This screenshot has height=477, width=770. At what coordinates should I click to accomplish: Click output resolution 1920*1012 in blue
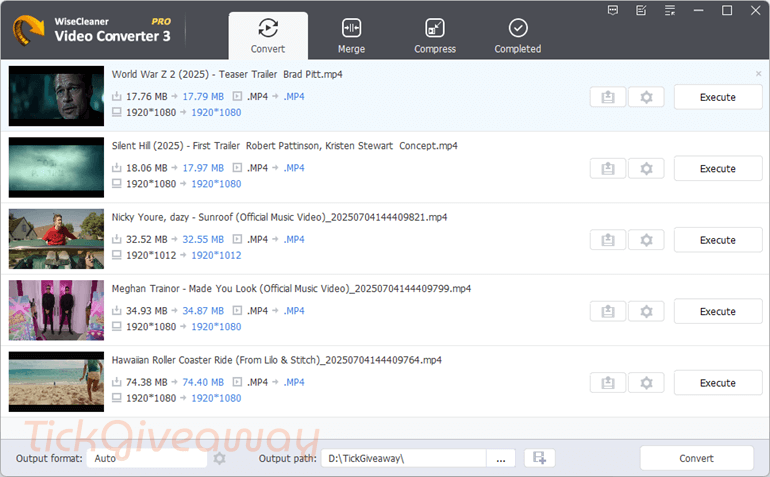coord(216,255)
